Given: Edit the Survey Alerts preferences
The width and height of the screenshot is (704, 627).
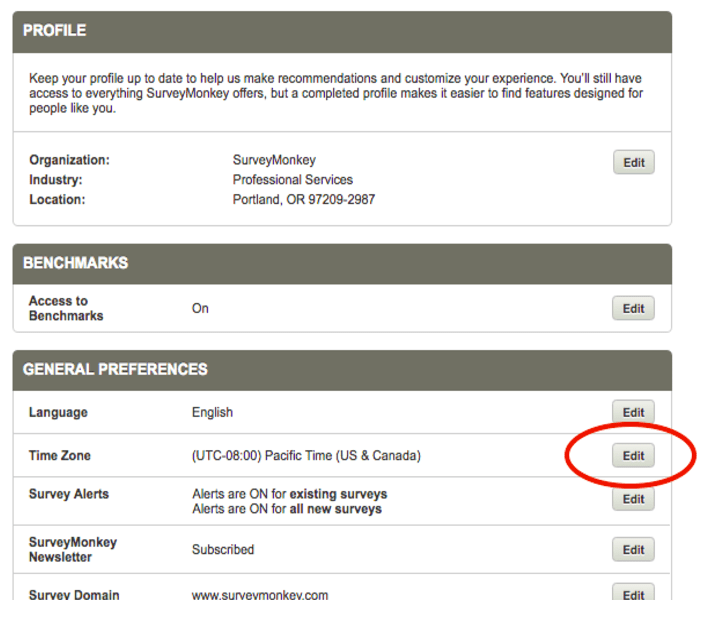Looking at the screenshot, I should (633, 499).
